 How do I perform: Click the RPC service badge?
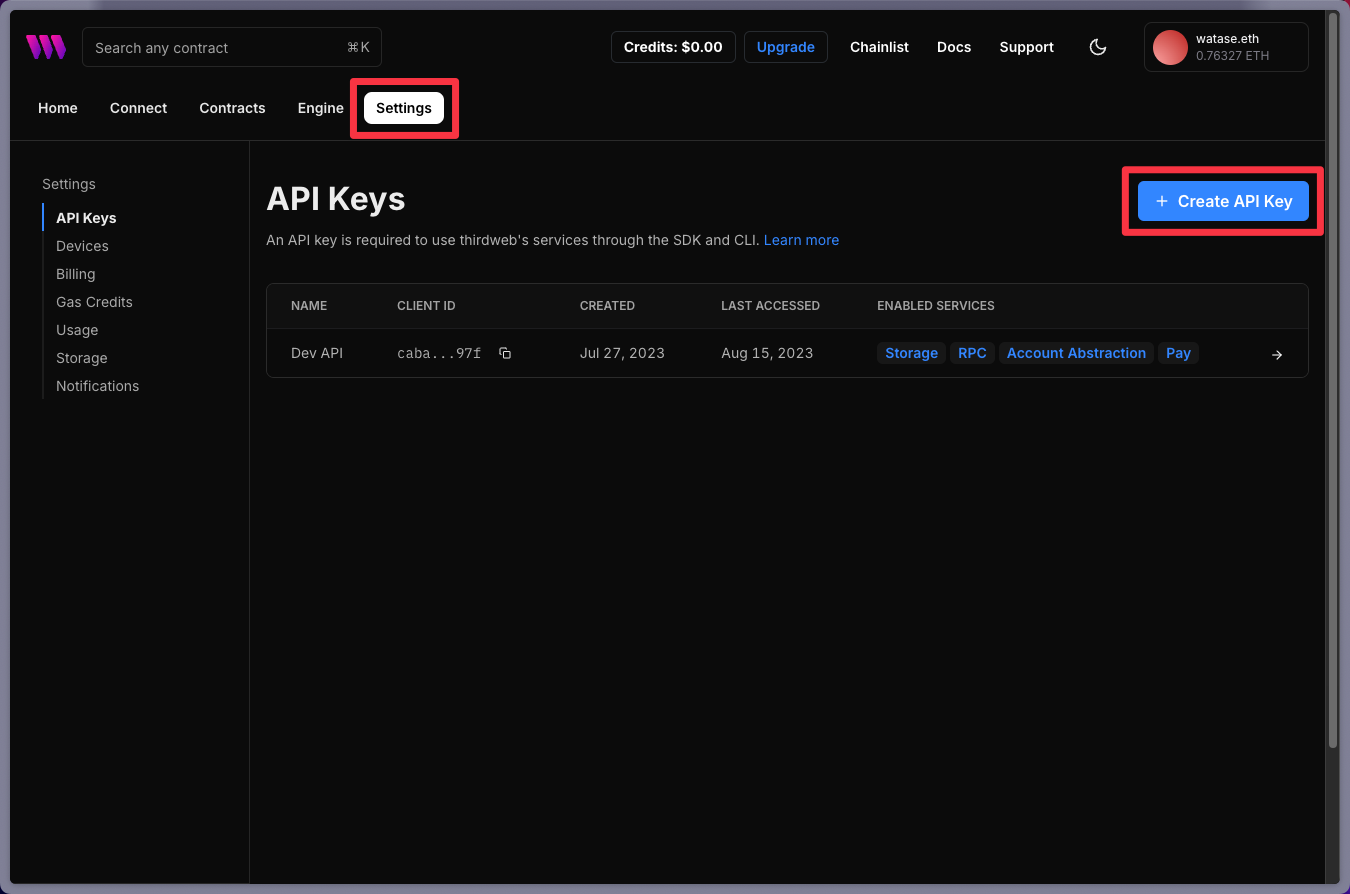(972, 353)
